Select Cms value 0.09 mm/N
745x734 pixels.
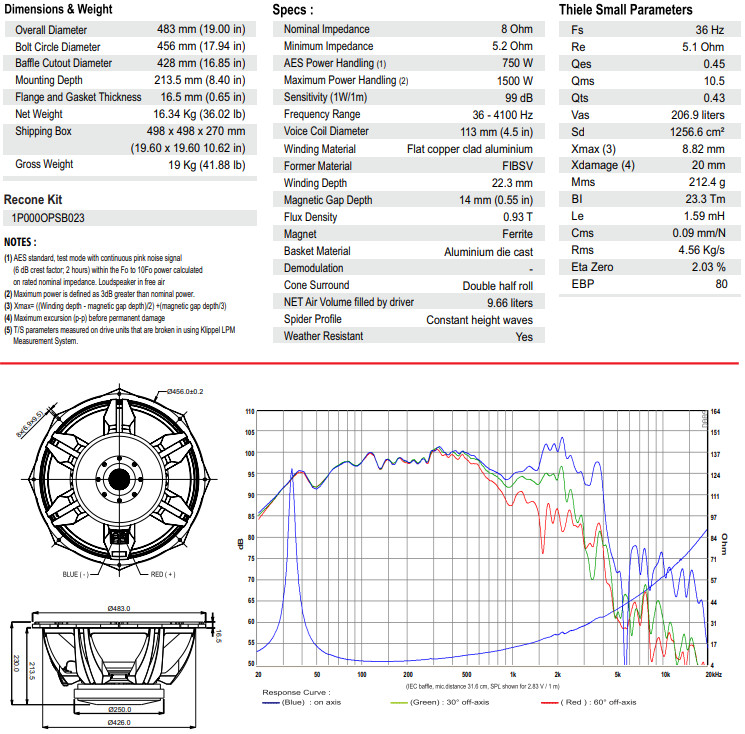pos(699,233)
